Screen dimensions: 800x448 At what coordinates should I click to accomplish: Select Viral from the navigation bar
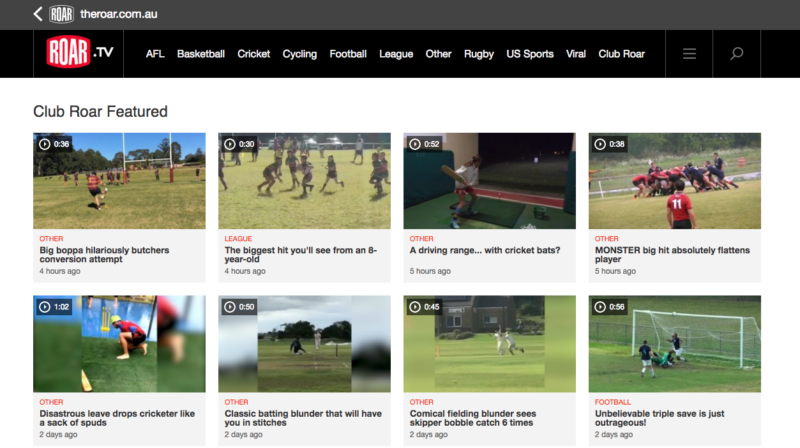[576, 54]
